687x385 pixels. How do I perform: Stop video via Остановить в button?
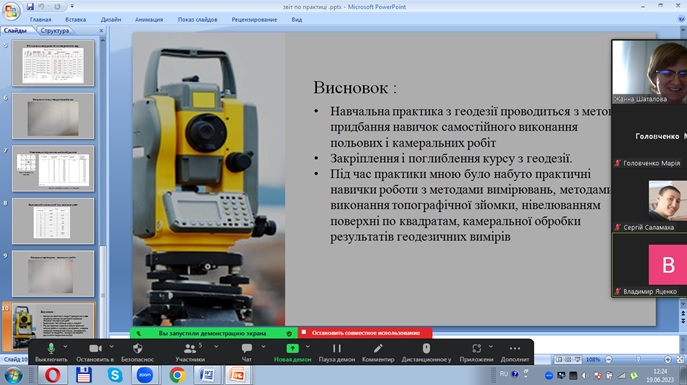click(95, 352)
